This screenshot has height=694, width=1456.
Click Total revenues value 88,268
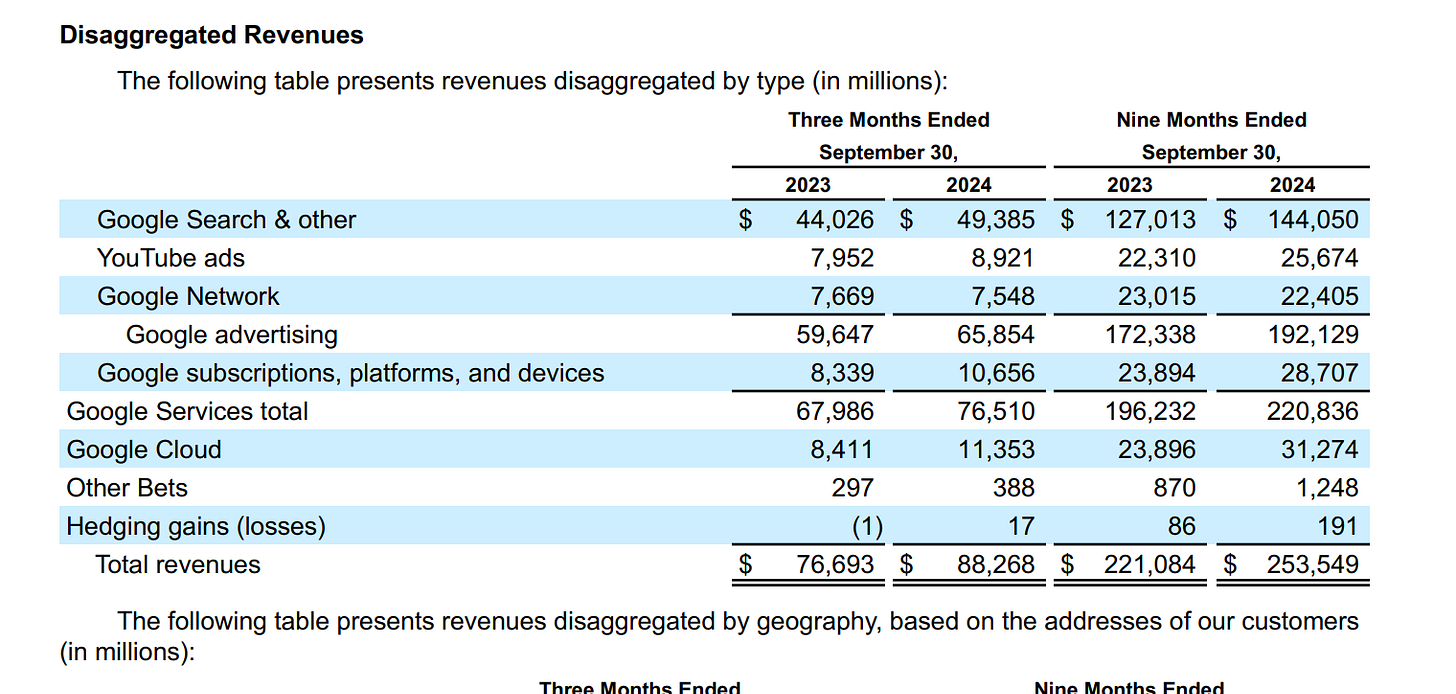tap(996, 564)
